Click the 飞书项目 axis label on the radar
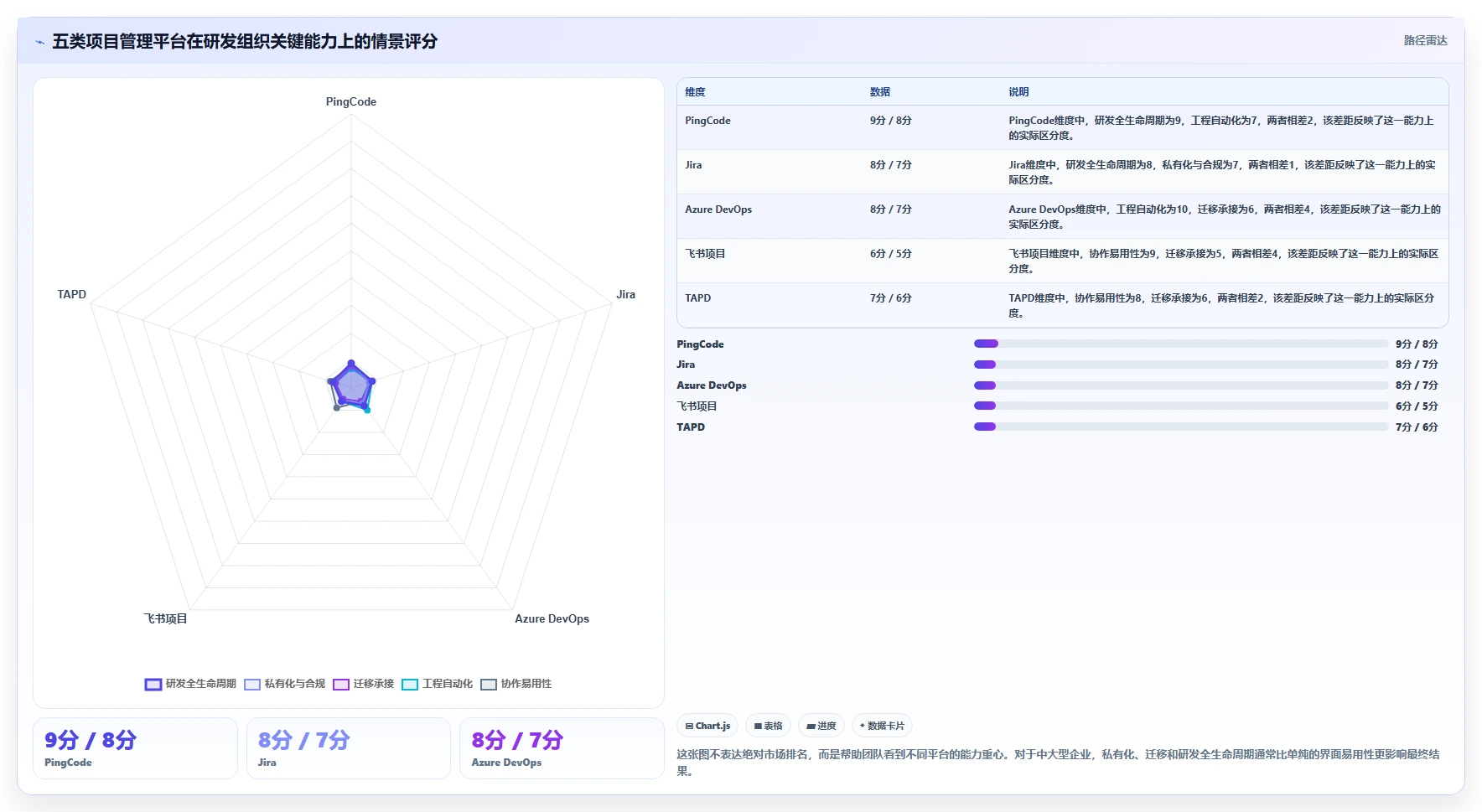Viewport: 1482px width, 812px height. 165,619
